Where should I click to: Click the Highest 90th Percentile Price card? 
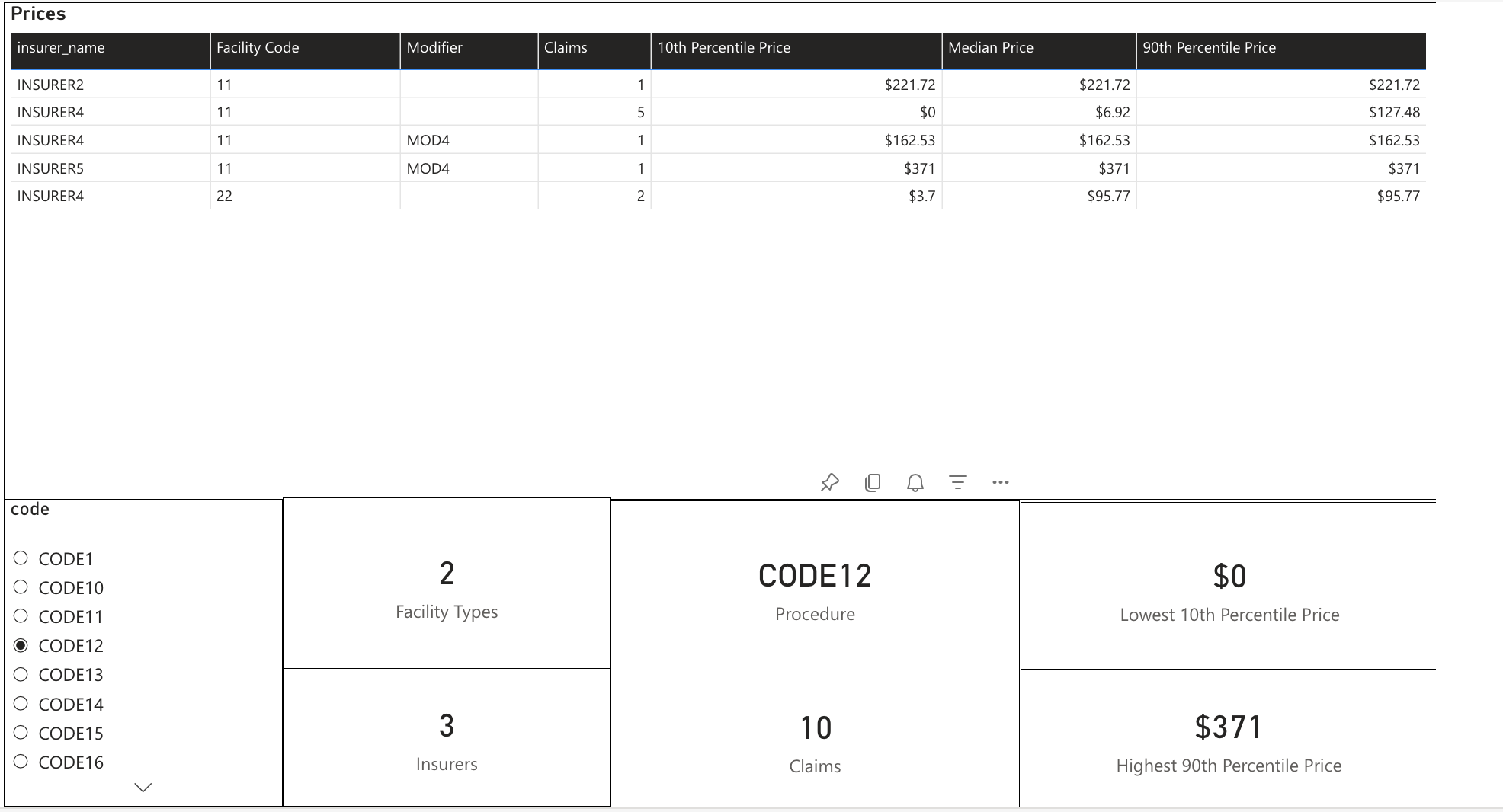click(1228, 739)
